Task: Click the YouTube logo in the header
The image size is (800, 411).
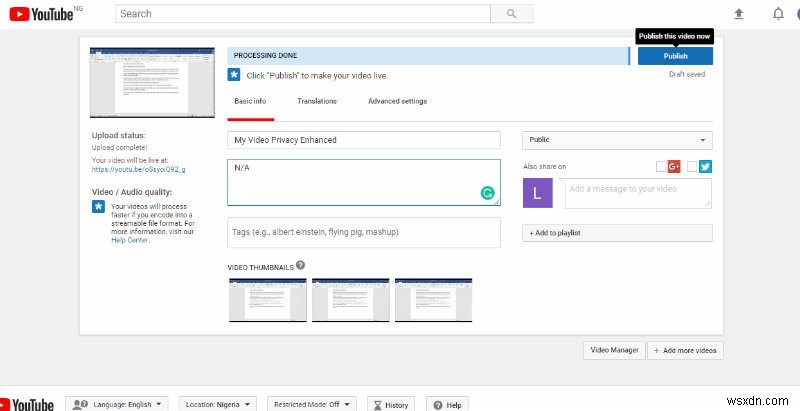Action: (42, 14)
